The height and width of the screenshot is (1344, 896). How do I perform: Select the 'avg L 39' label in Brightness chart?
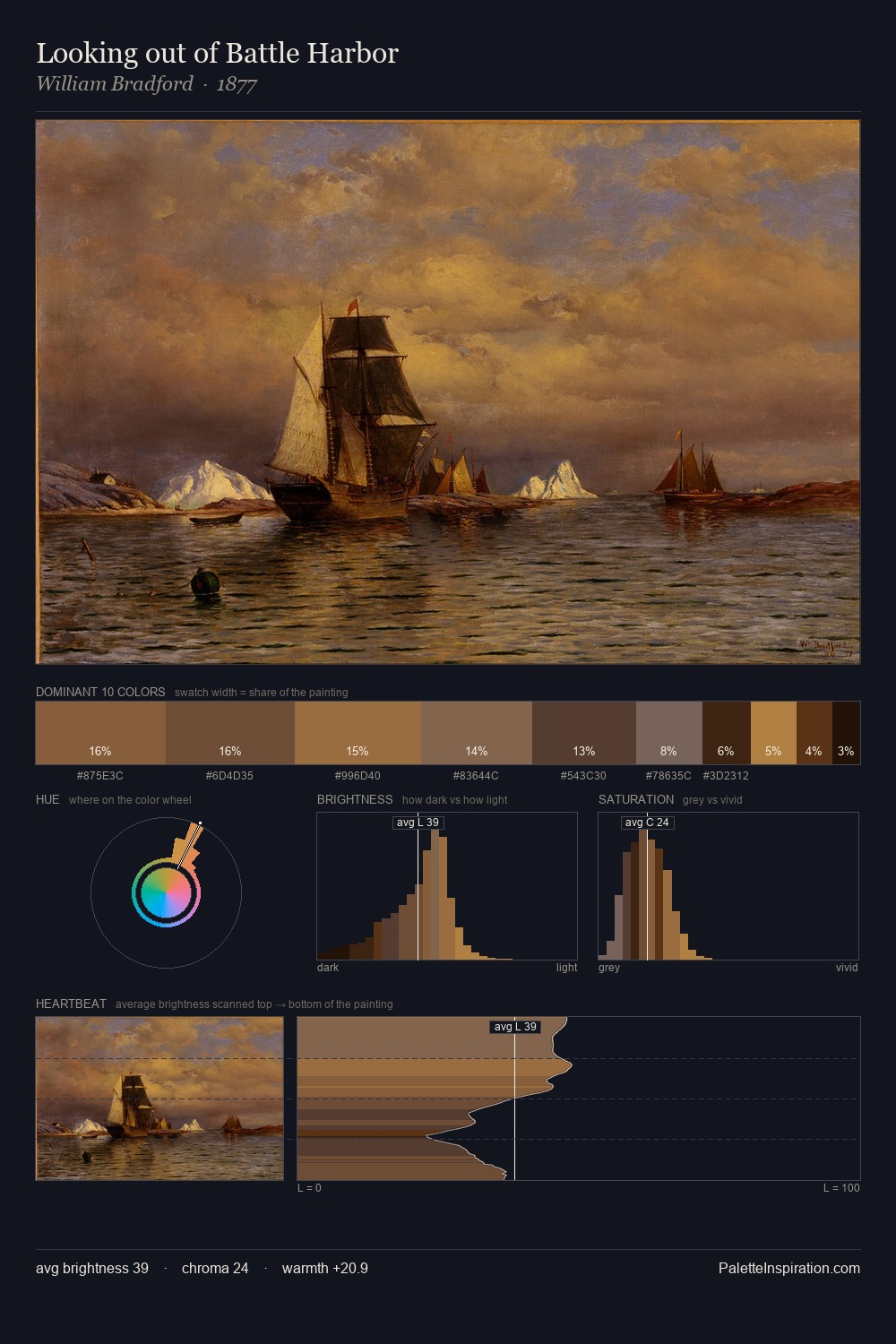[418, 823]
